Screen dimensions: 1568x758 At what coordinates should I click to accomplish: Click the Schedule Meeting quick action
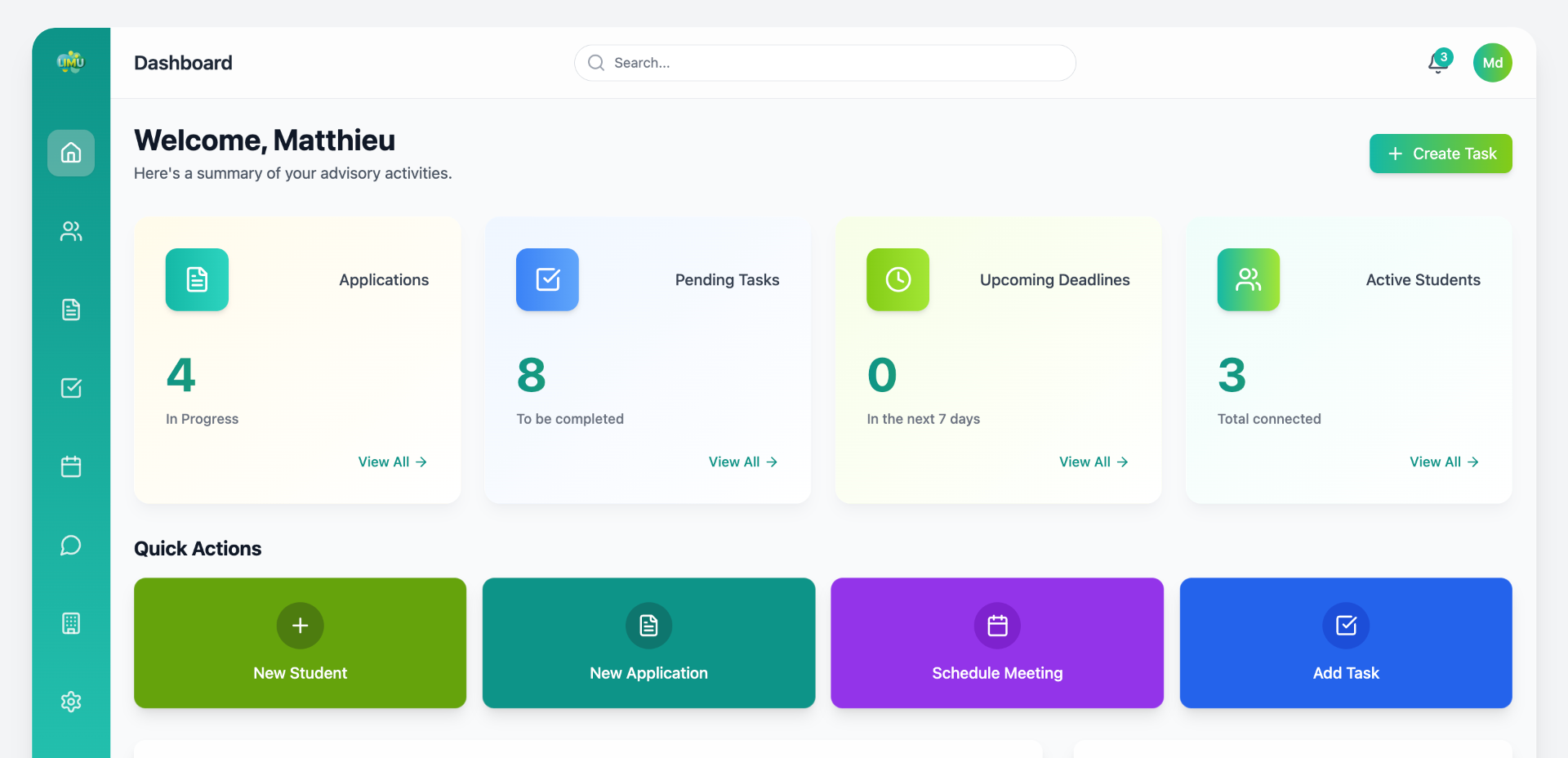point(997,643)
